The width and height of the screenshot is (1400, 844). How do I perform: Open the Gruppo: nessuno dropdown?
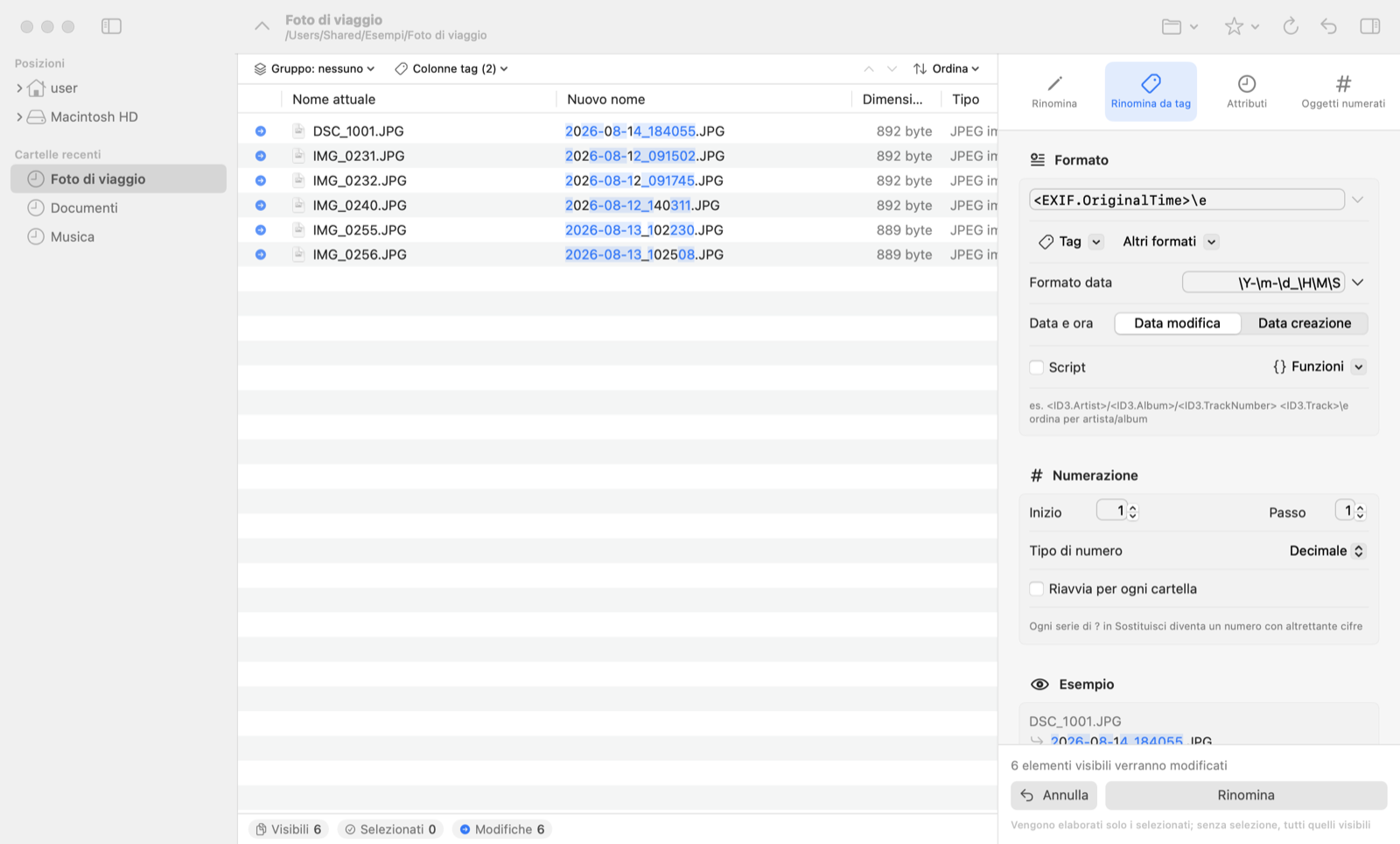(314, 68)
